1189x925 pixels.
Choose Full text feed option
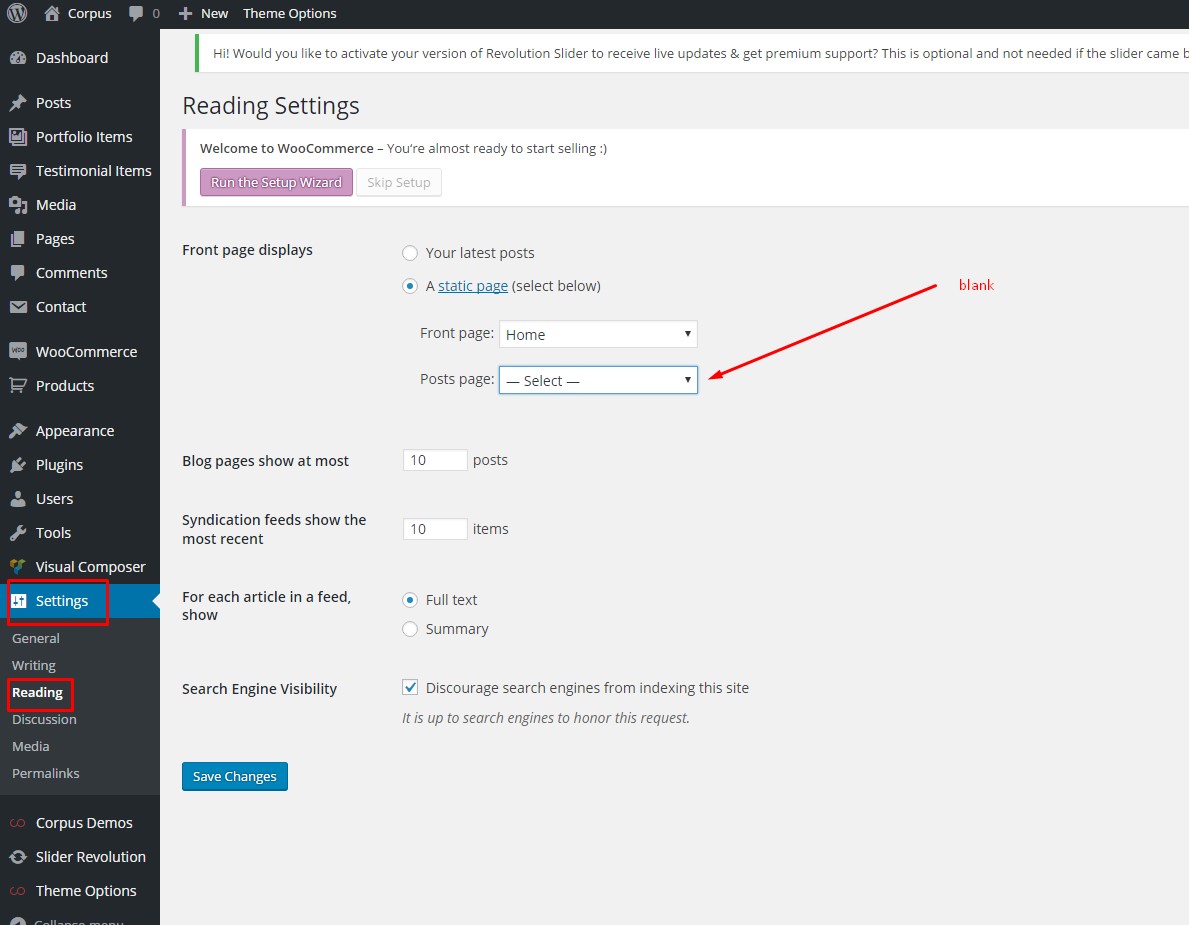coord(409,600)
